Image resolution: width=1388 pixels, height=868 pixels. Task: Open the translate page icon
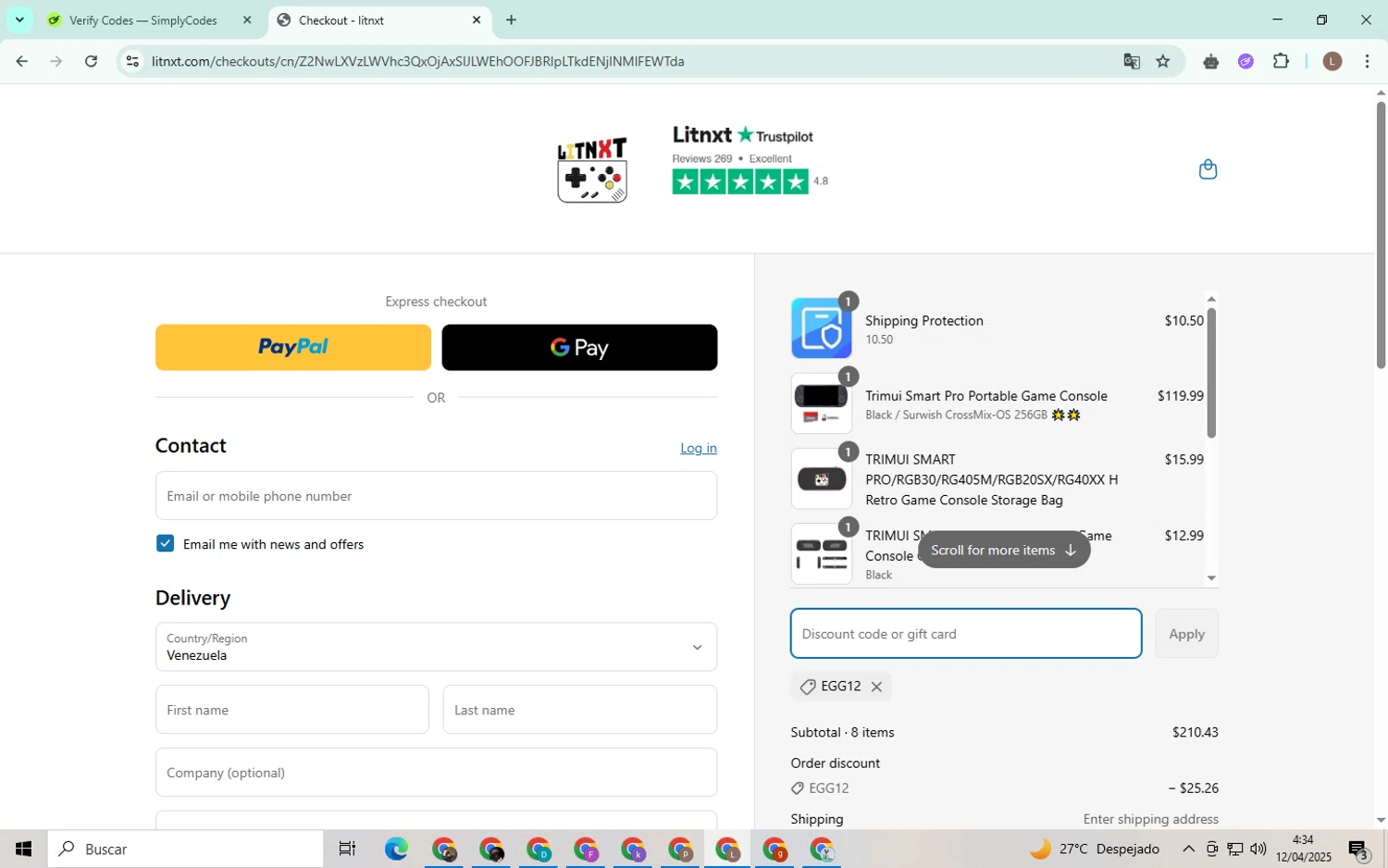pos(1132,61)
